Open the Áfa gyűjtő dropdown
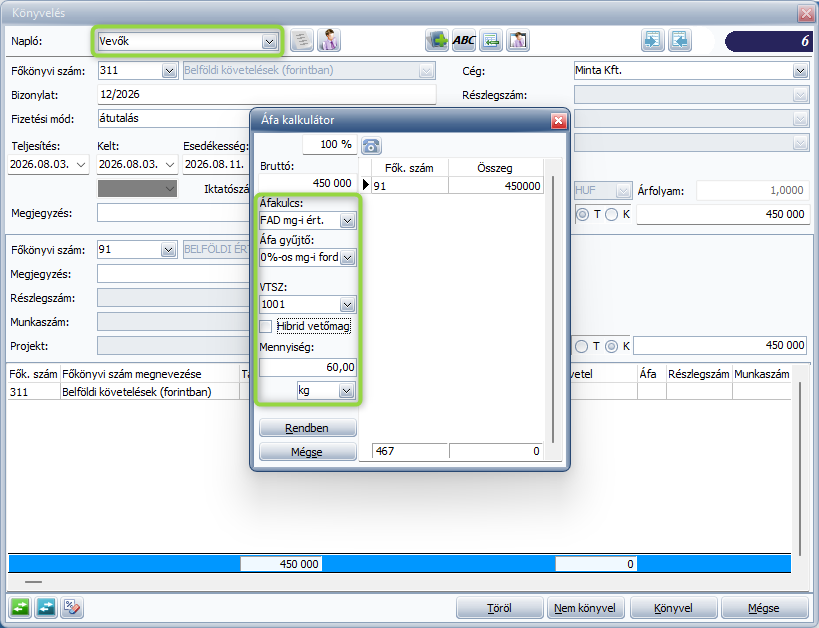 tap(347, 258)
